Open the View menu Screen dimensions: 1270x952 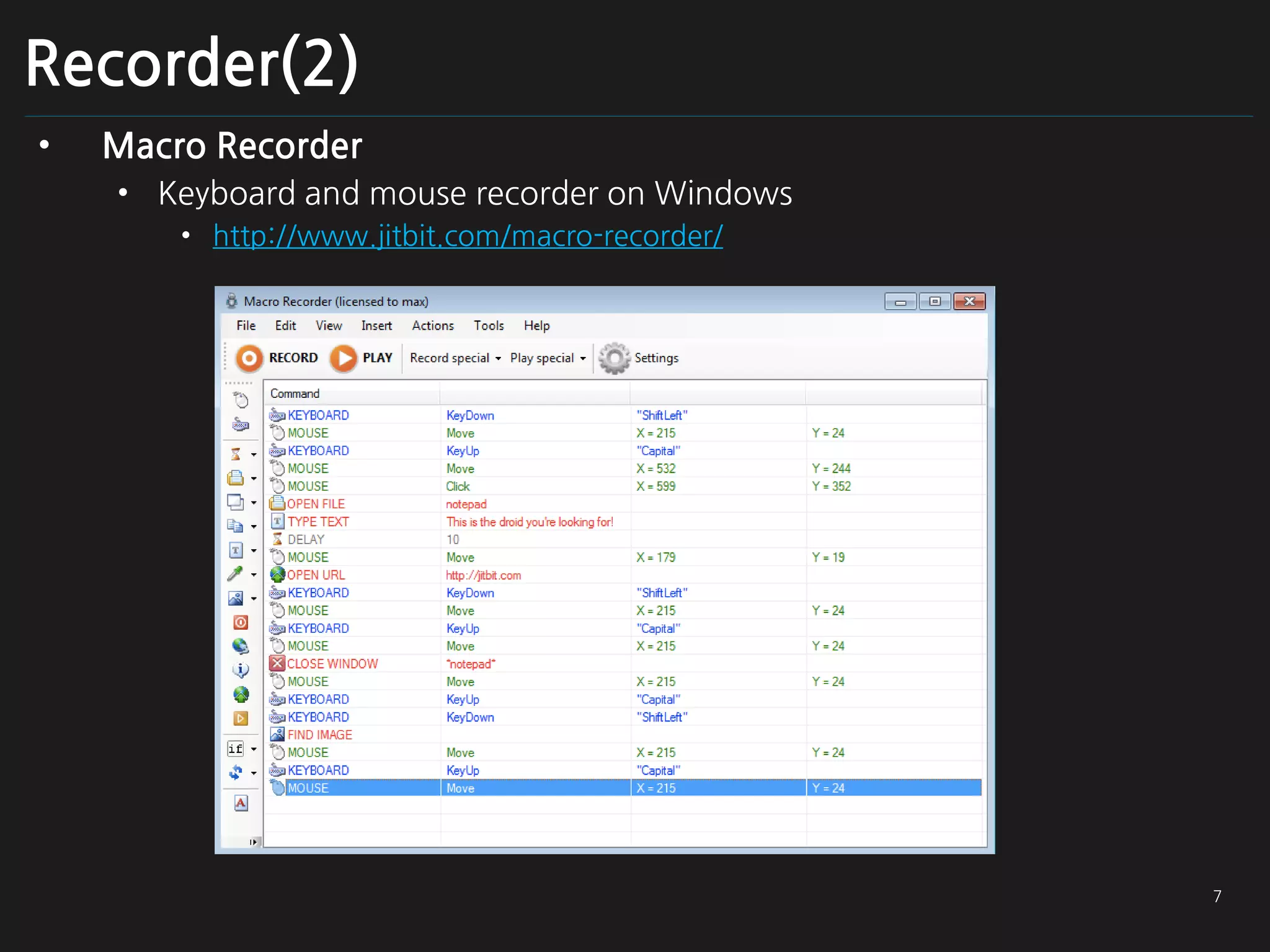point(329,325)
